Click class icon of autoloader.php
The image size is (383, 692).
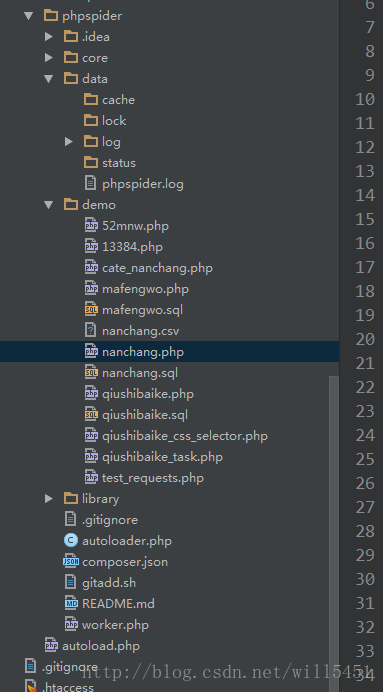click(x=71, y=541)
